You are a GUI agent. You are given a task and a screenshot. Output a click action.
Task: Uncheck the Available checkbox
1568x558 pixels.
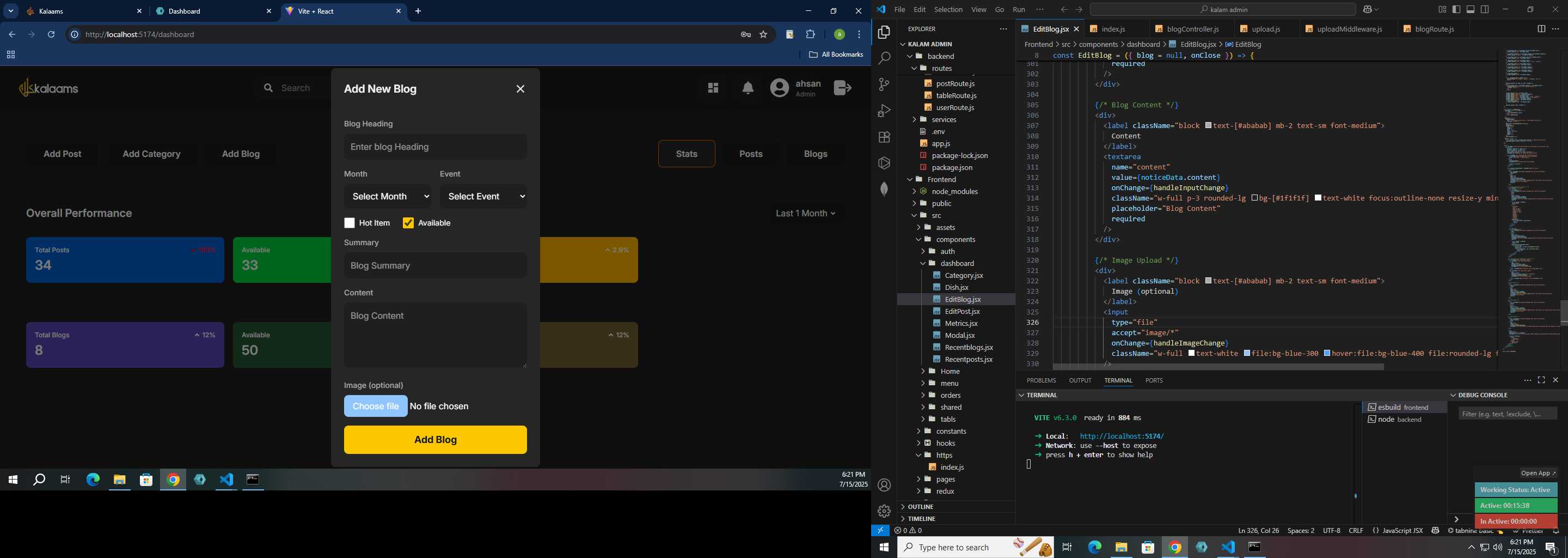tap(408, 223)
